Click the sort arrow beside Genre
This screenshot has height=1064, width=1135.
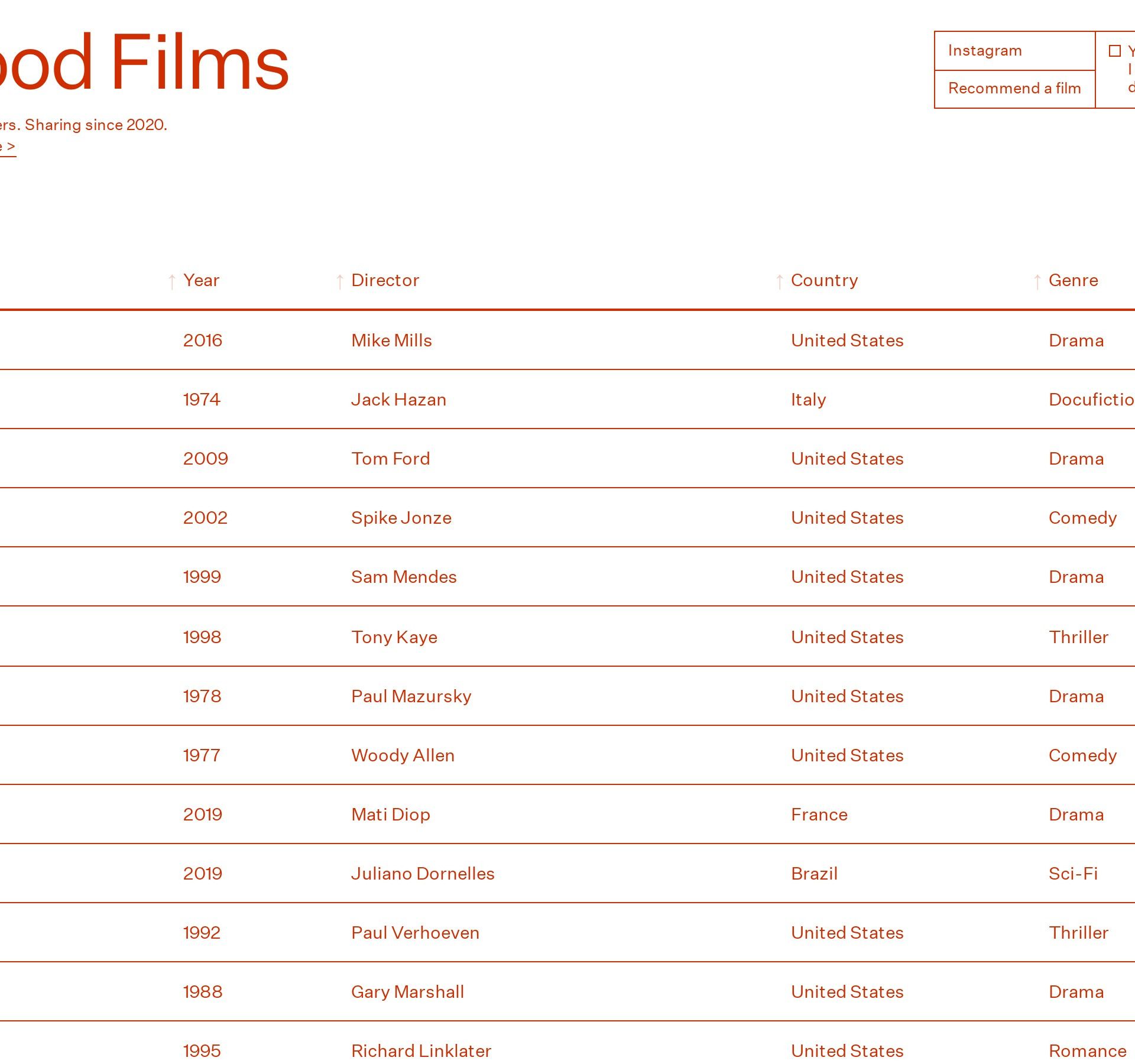[x=1037, y=282]
